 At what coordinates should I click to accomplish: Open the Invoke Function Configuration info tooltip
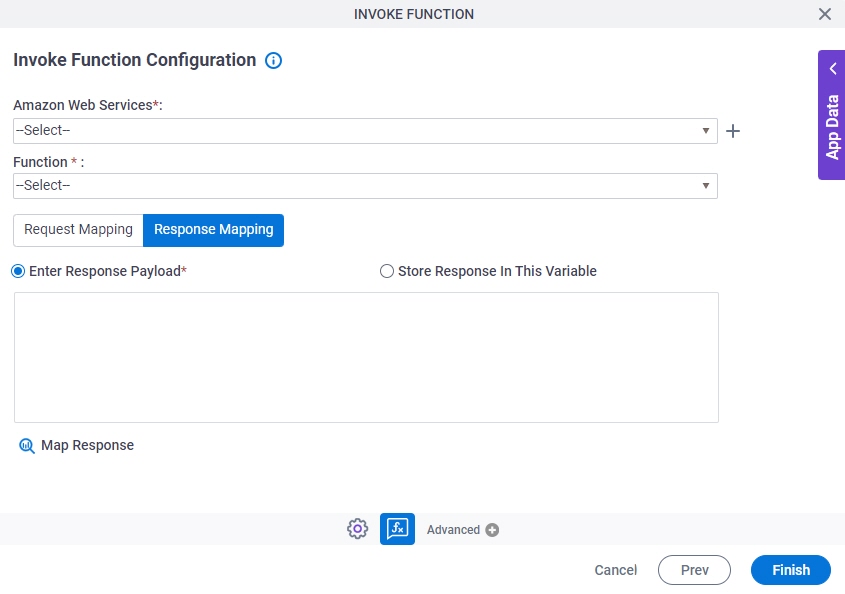[x=273, y=60]
